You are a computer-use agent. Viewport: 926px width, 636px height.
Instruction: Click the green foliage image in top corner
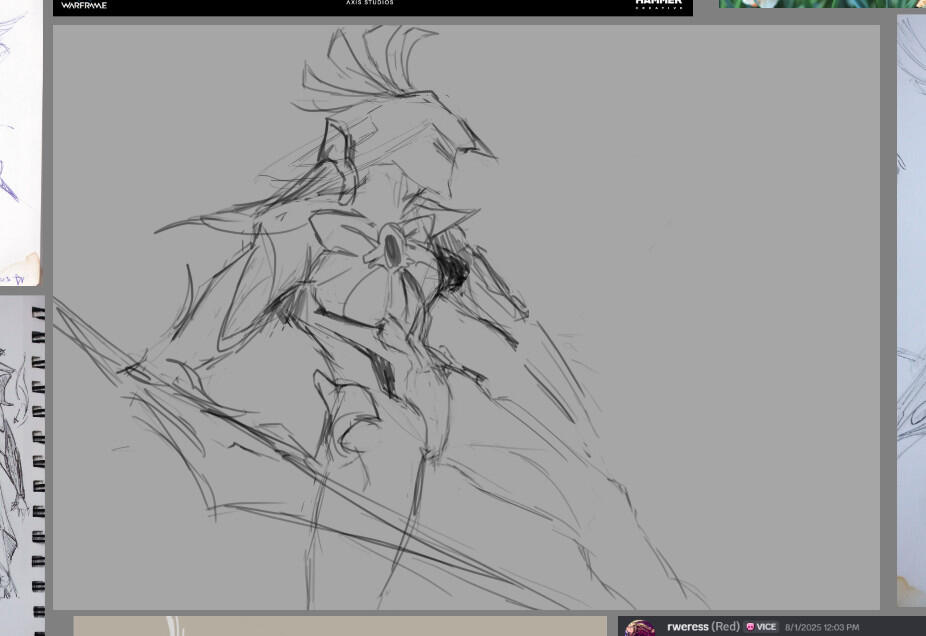822,4
